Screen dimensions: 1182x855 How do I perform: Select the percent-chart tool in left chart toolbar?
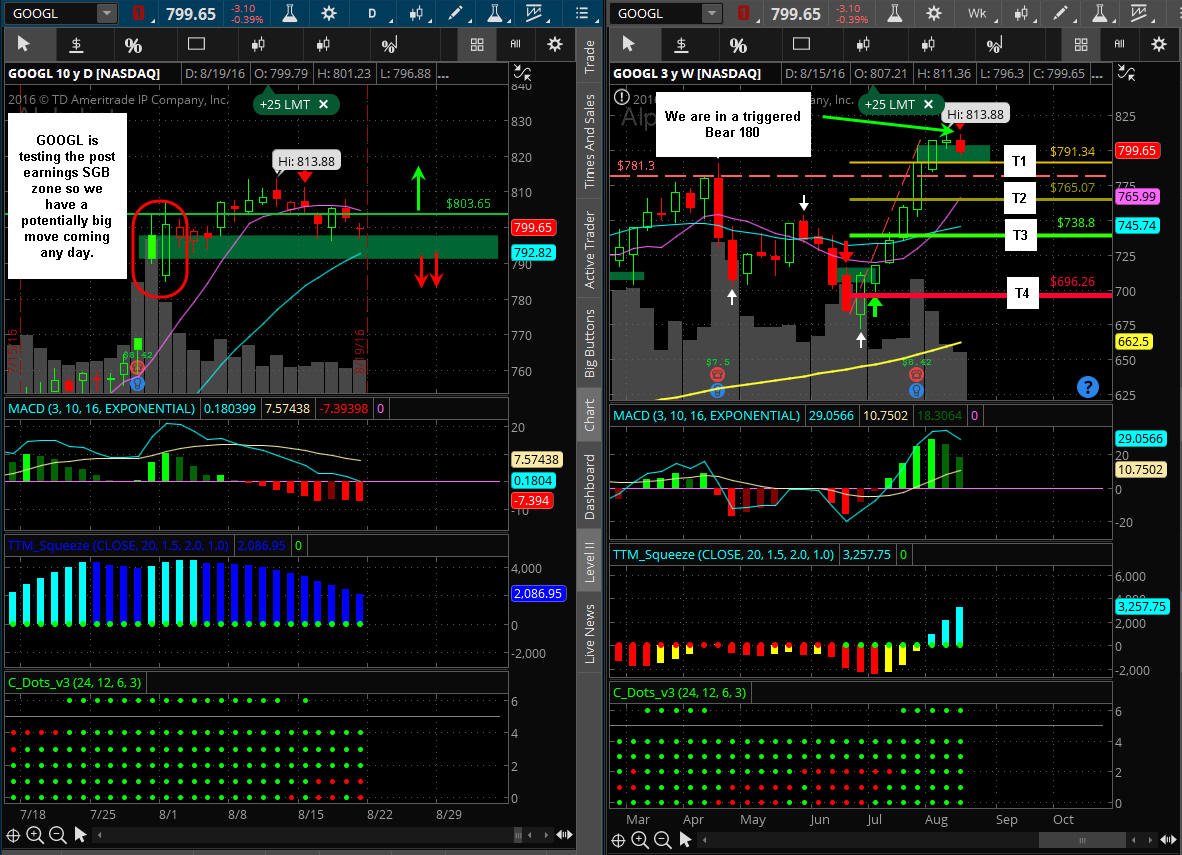pyautogui.click(x=389, y=45)
